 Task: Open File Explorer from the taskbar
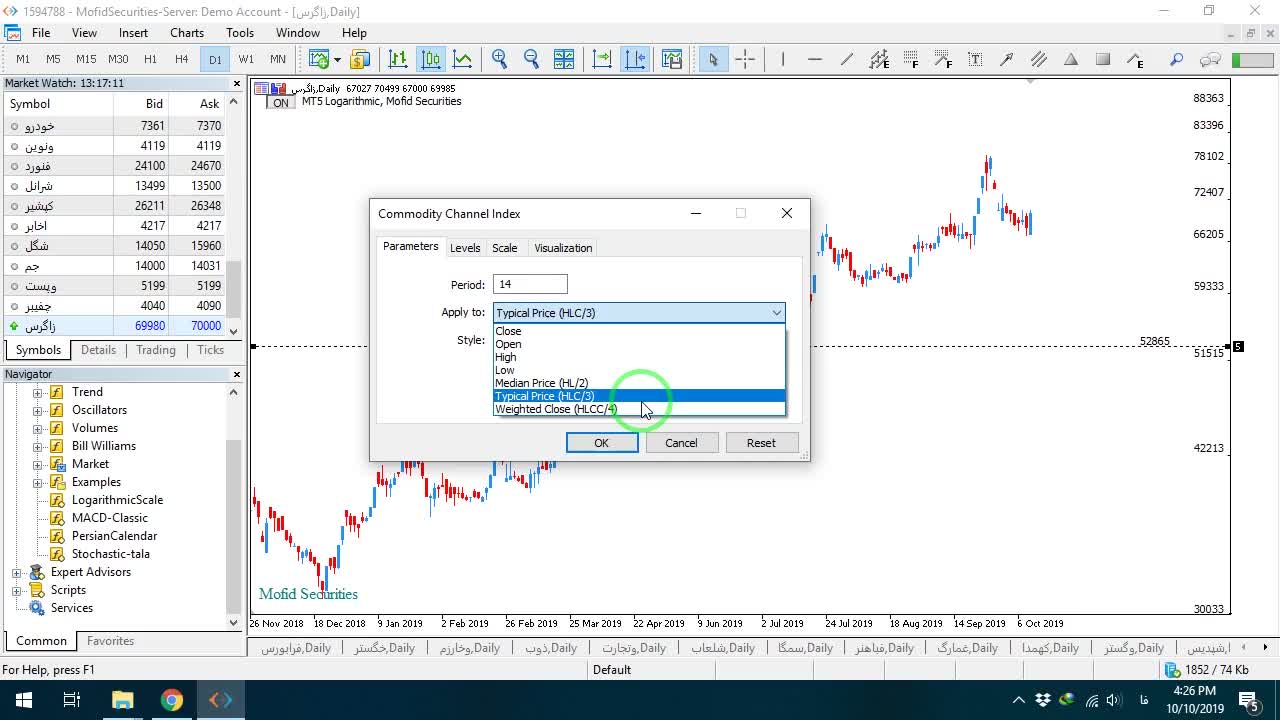tap(122, 700)
